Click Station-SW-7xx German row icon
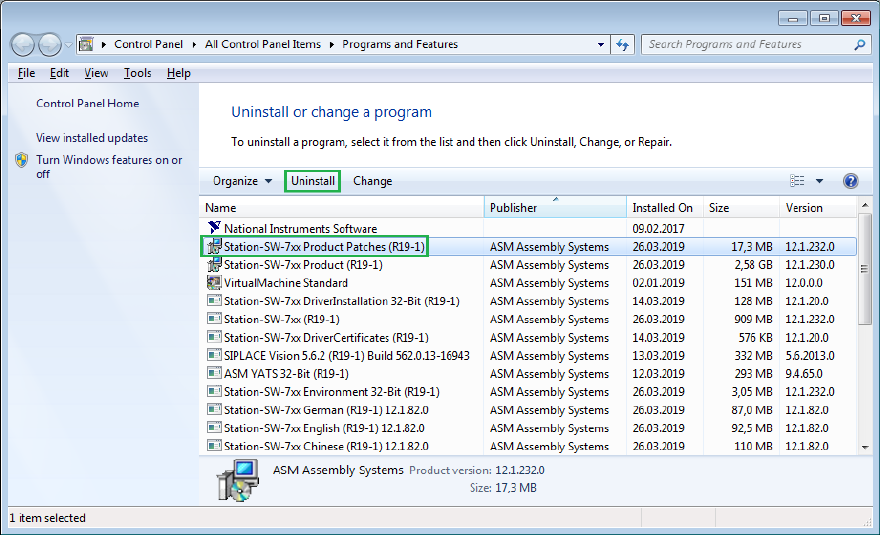The height and width of the screenshot is (535, 880). pyautogui.click(x=214, y=409)
